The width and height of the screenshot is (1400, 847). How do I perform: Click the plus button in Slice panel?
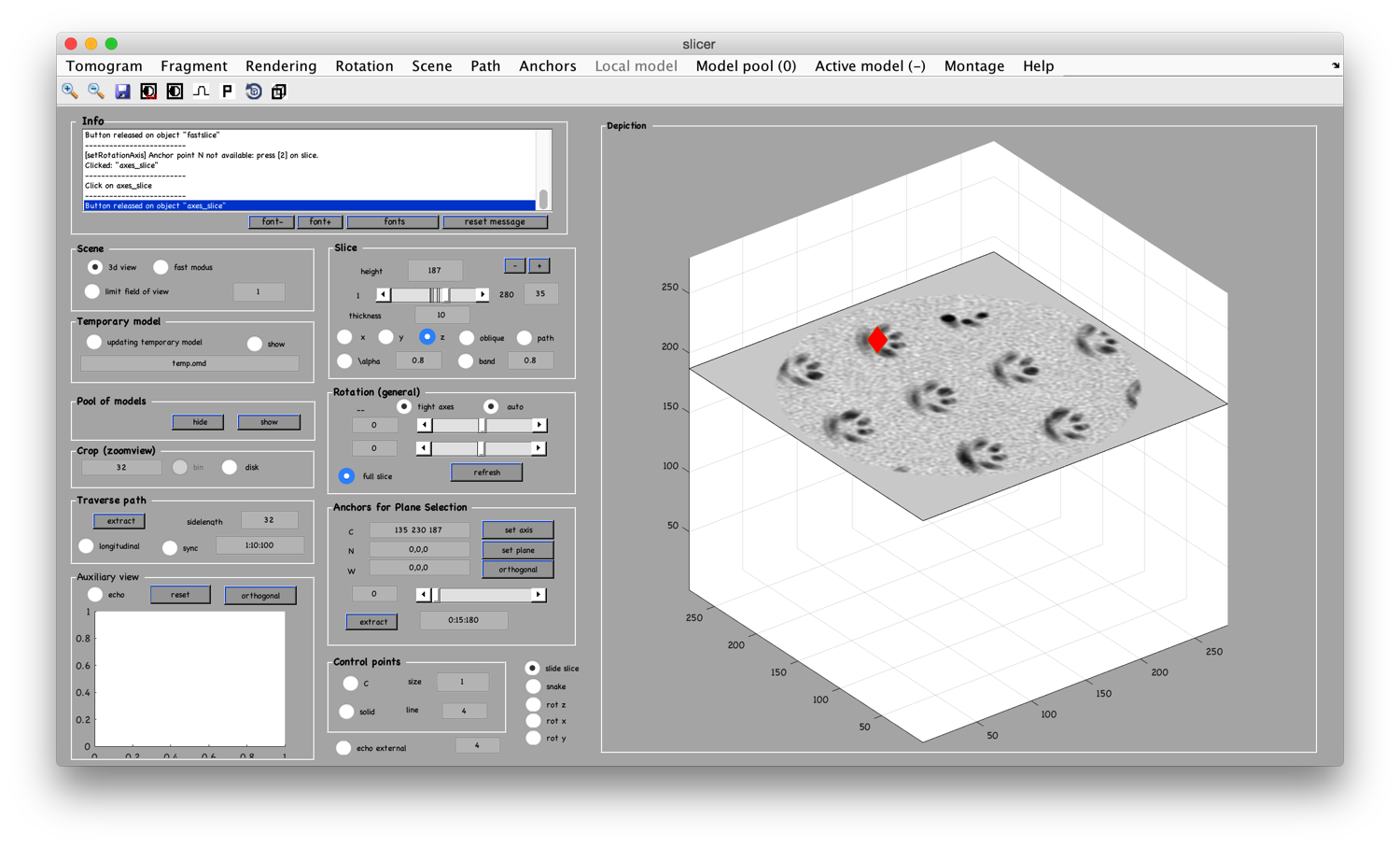[539, 266]
